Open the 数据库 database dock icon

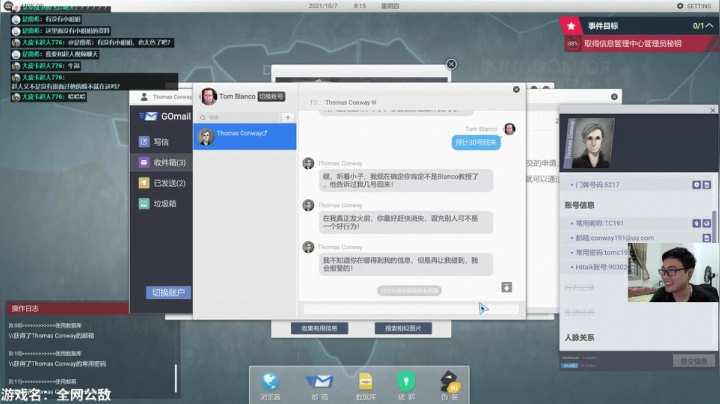pos(366,386)
